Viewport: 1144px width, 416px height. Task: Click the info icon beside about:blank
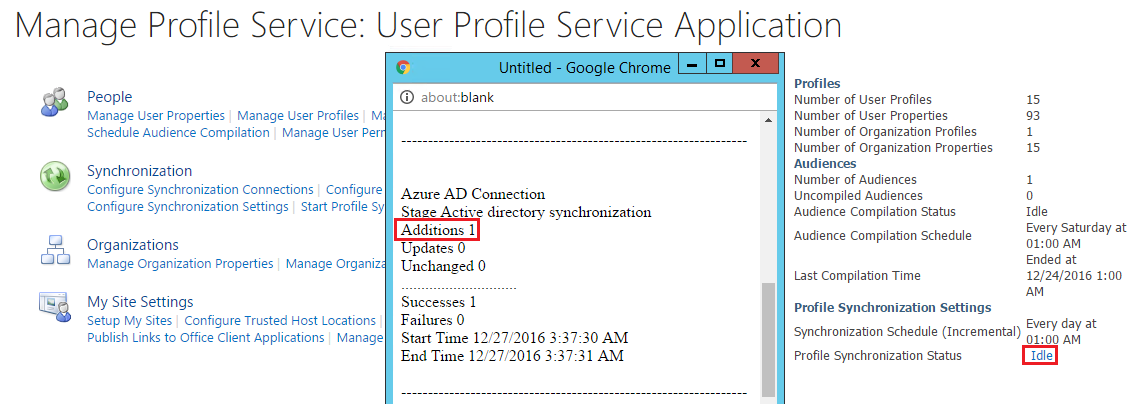point(407,97)
